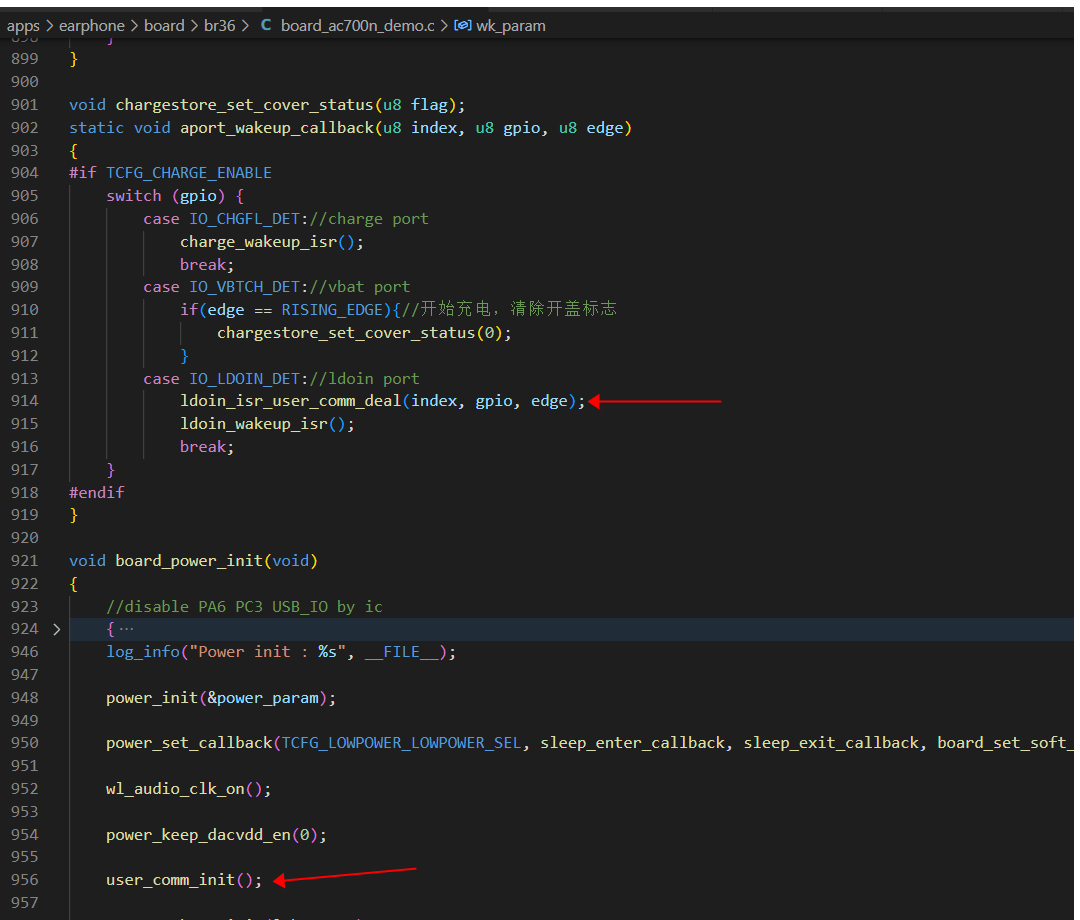Open the apps breadcrumb segment
This screenshot has width=1080, height=920.
23,26
